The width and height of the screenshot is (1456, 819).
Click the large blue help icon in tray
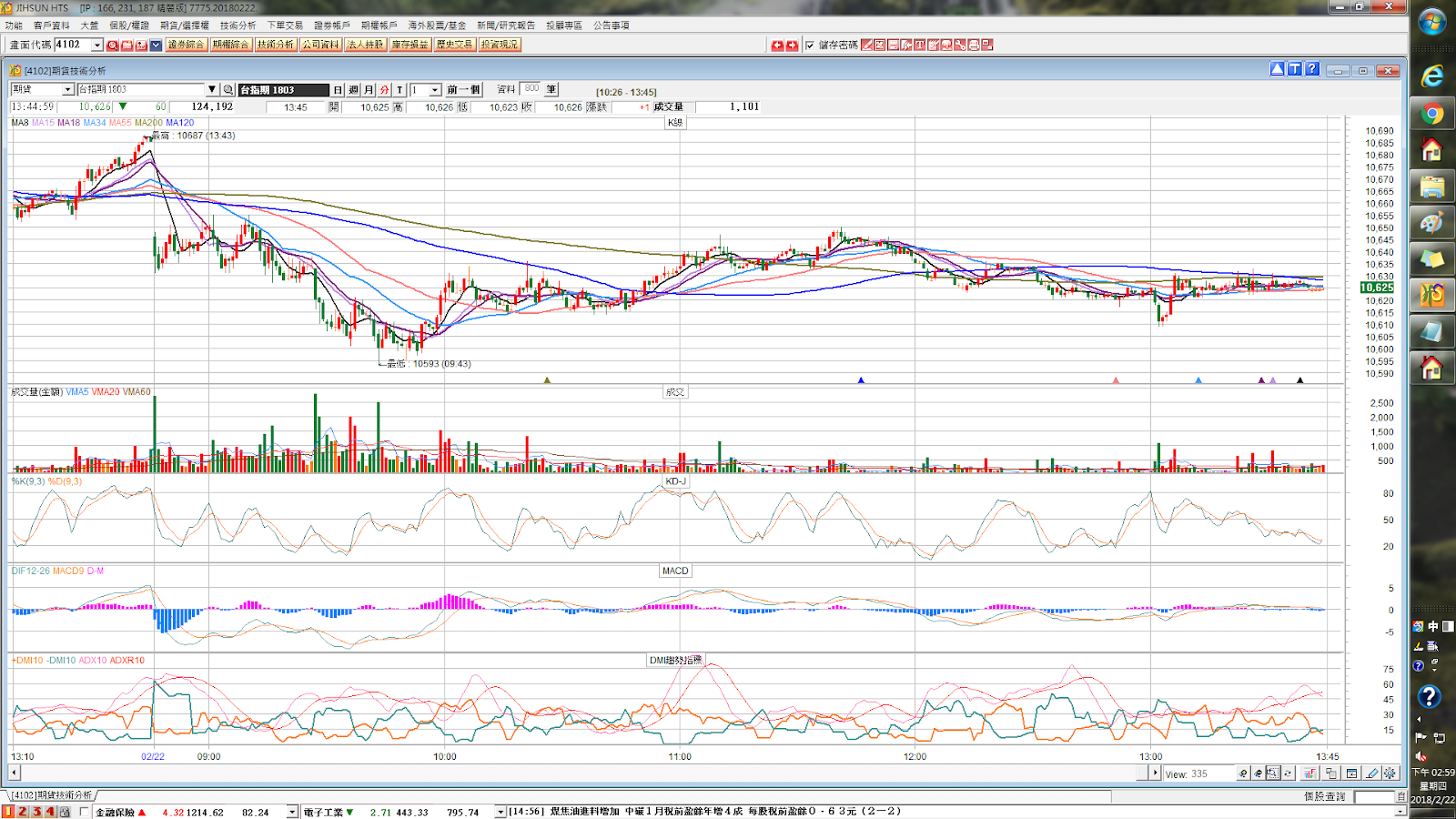[x=1429, y=697]
